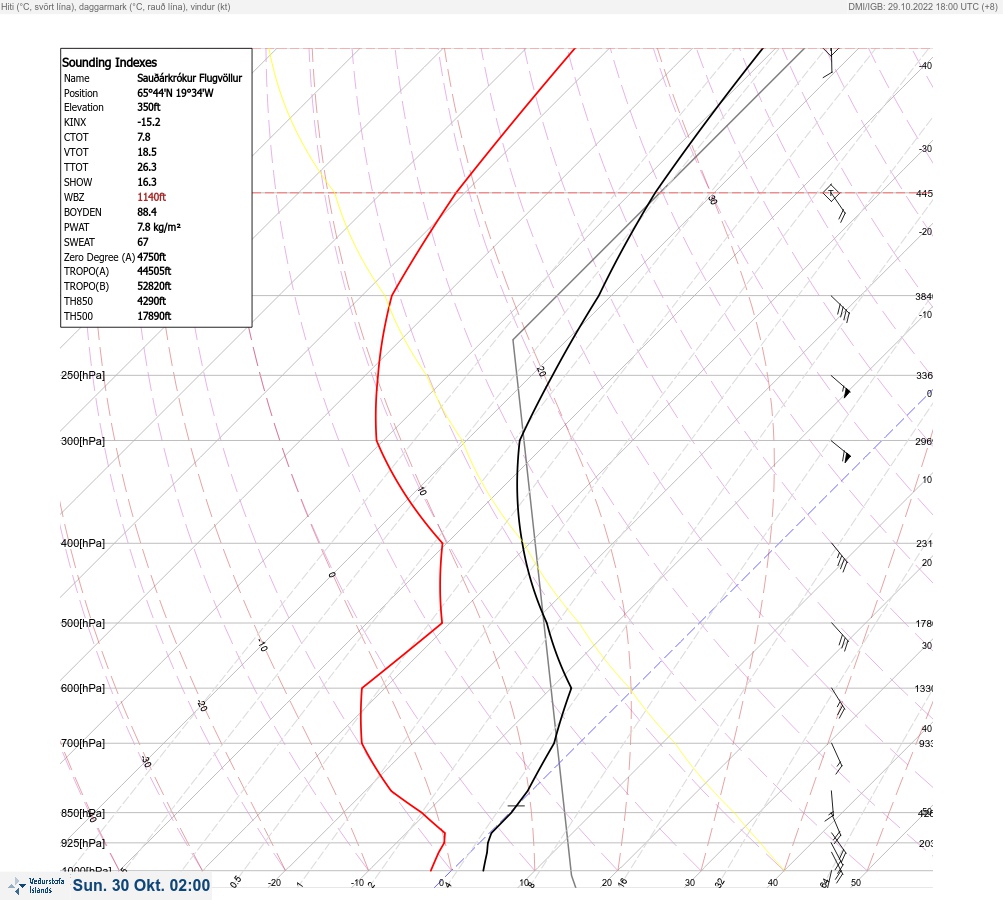The height and width of the screenshot is (900, 1003).
Task: Click the TTOT value 26.3
Action: 146,167
